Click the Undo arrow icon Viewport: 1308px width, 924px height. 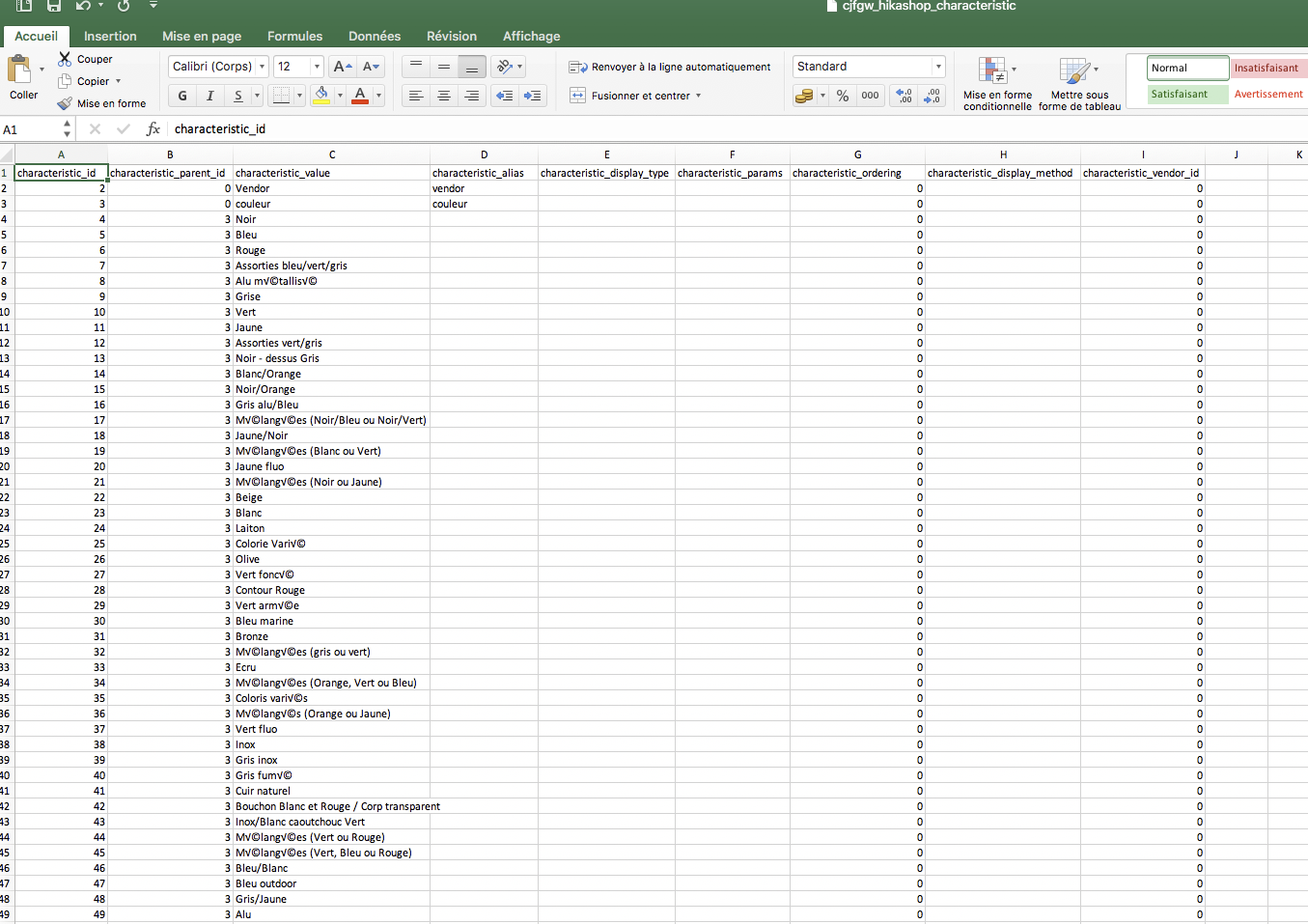[x=83, y=6]
